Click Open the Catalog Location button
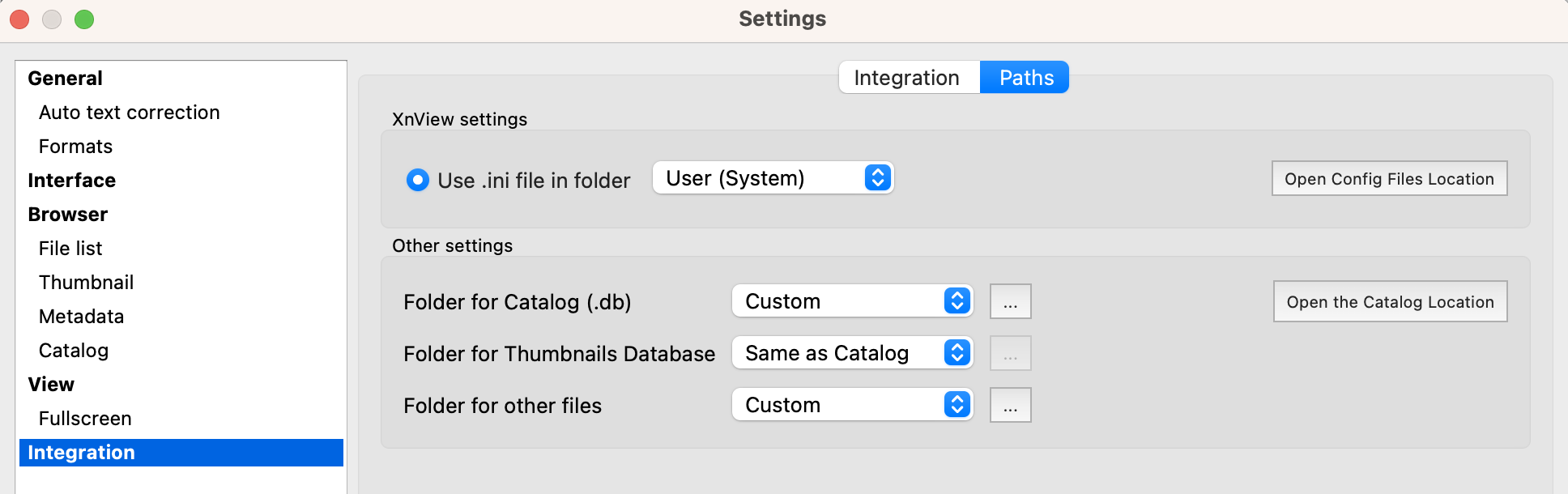 tap(1390, 302)
